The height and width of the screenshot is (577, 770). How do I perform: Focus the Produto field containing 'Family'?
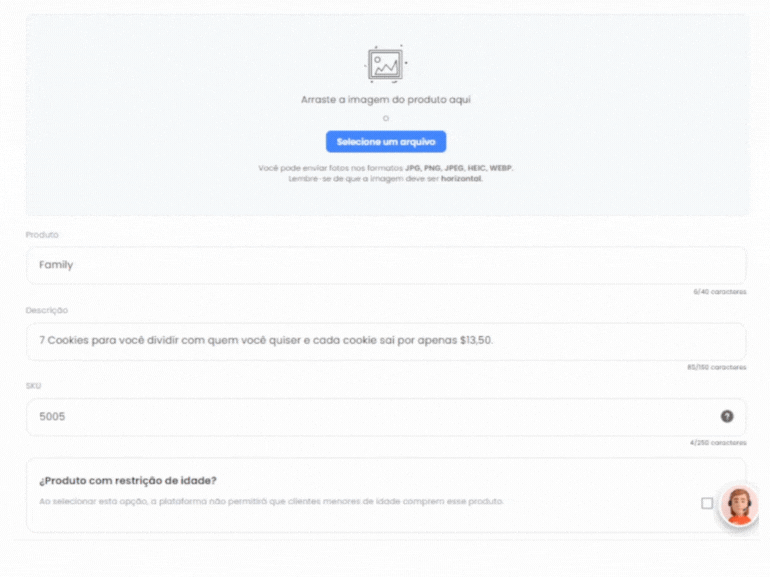click(x=386, y=265)
